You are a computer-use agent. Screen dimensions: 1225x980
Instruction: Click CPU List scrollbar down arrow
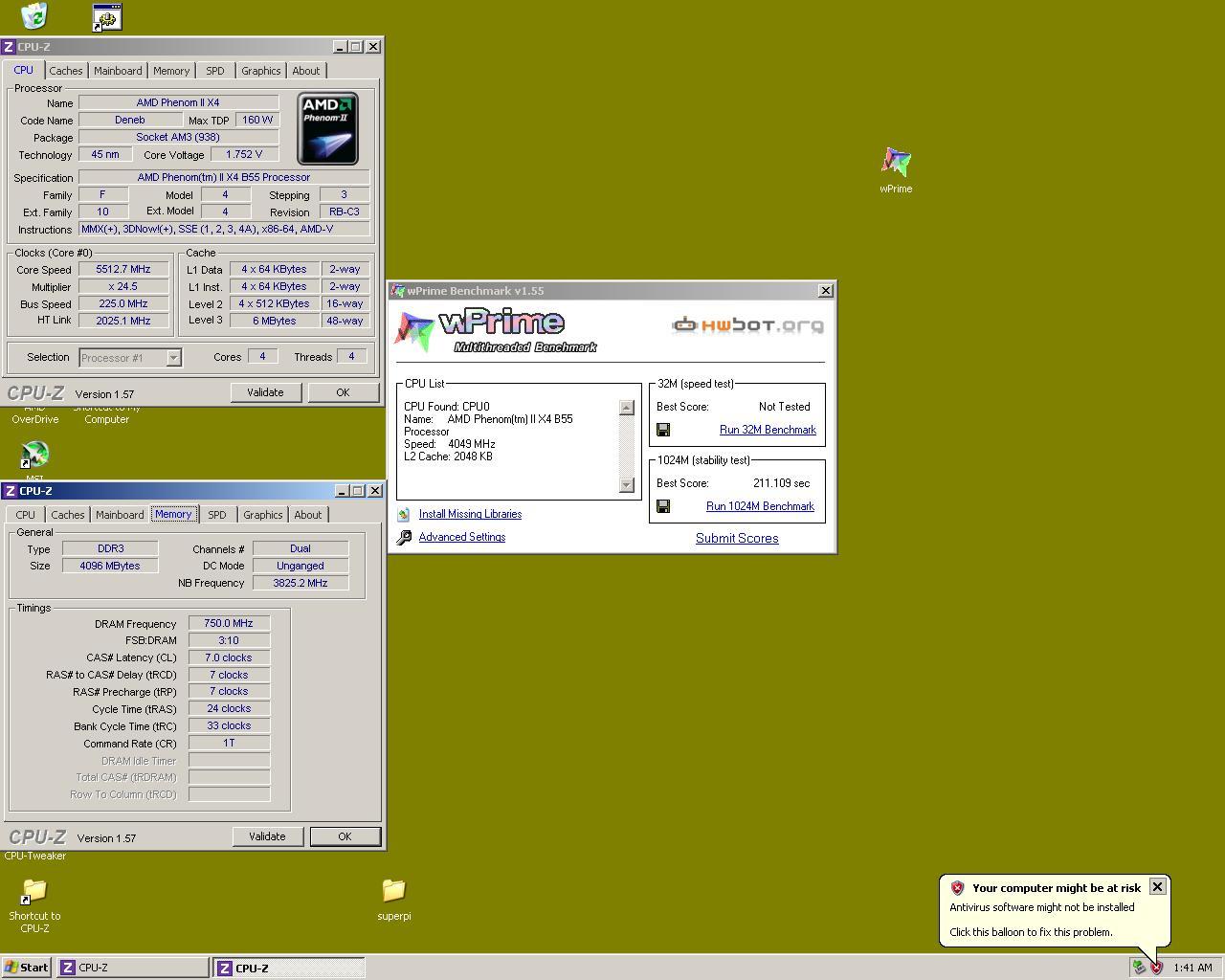point(627,485)
